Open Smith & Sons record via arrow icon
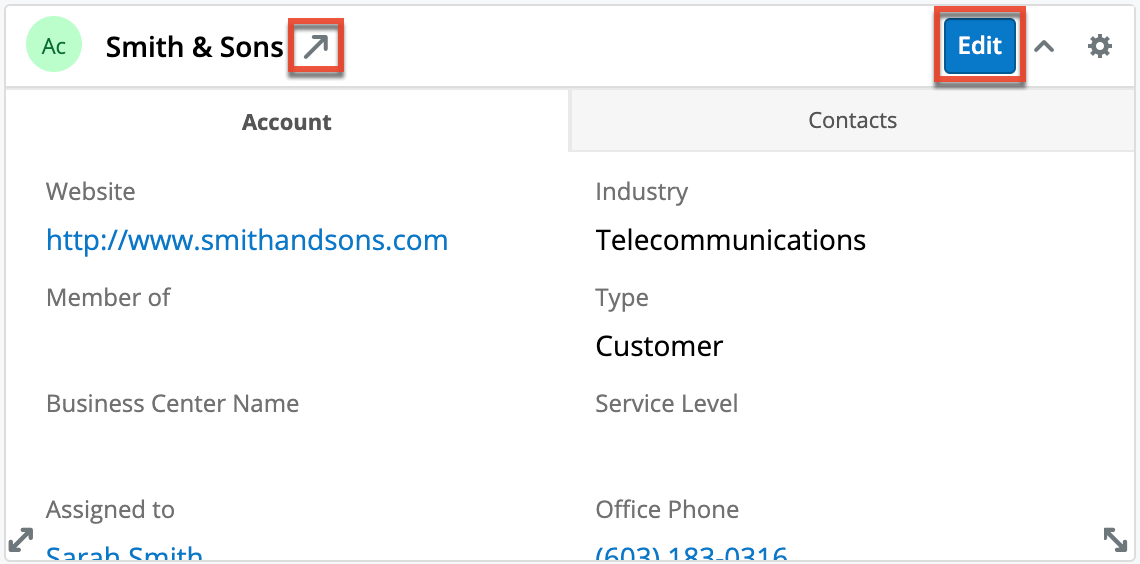The height and width of the screenshot is (564, 1140). 316,47
